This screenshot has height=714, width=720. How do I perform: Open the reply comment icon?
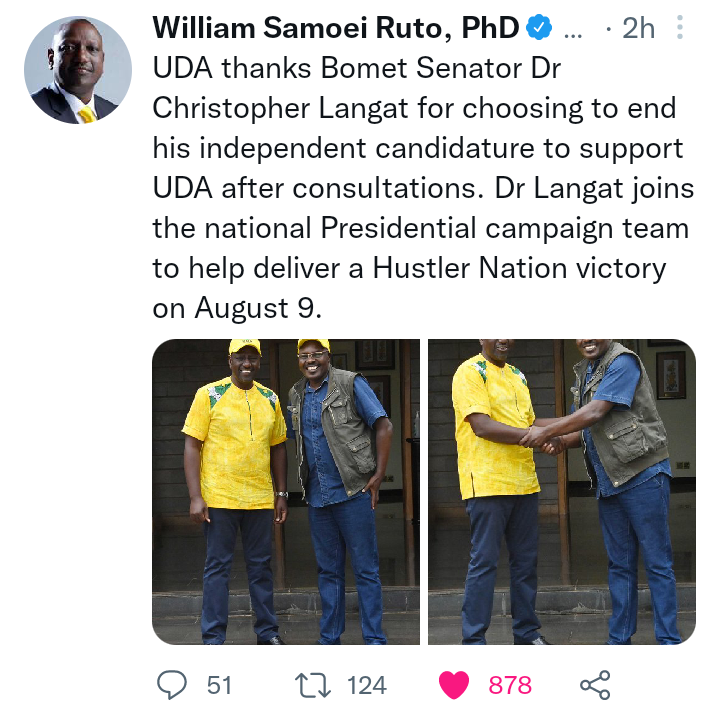[x=172, y=685]
